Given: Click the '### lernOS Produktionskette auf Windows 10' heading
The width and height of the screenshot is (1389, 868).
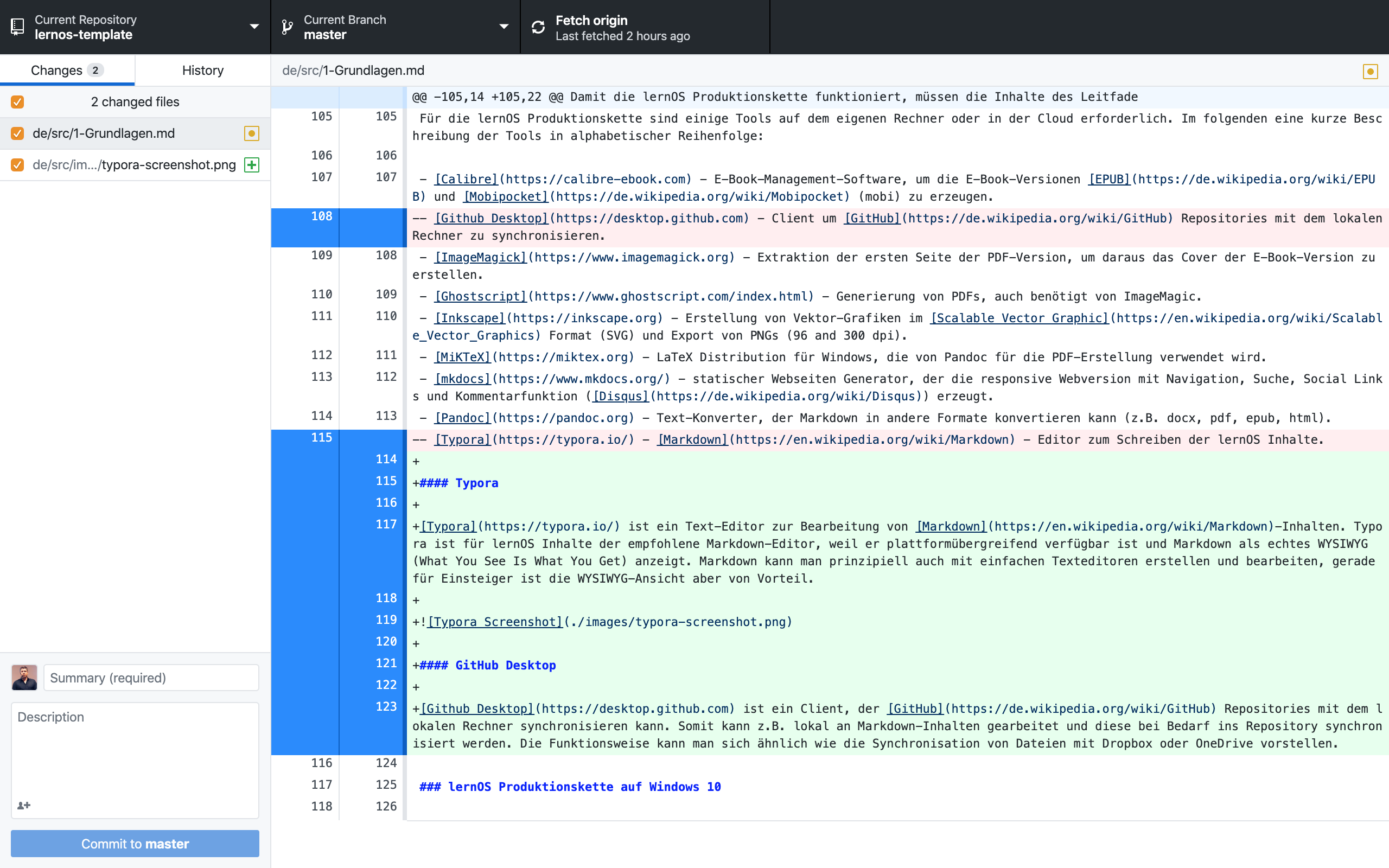Looking at the screenshot, I should [x=570, y=788].
